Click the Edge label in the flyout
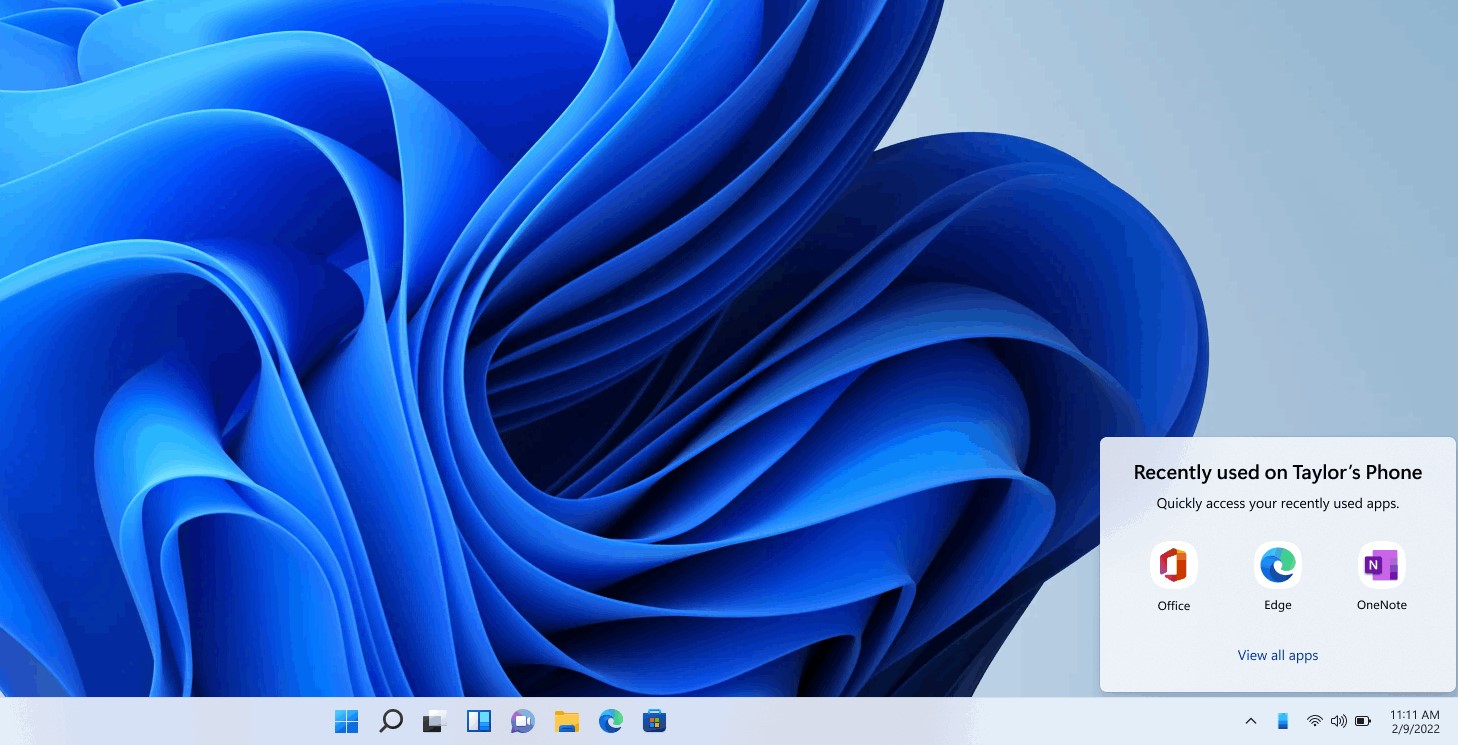The image size is (1458, 745). click(x=1278, y=605)
